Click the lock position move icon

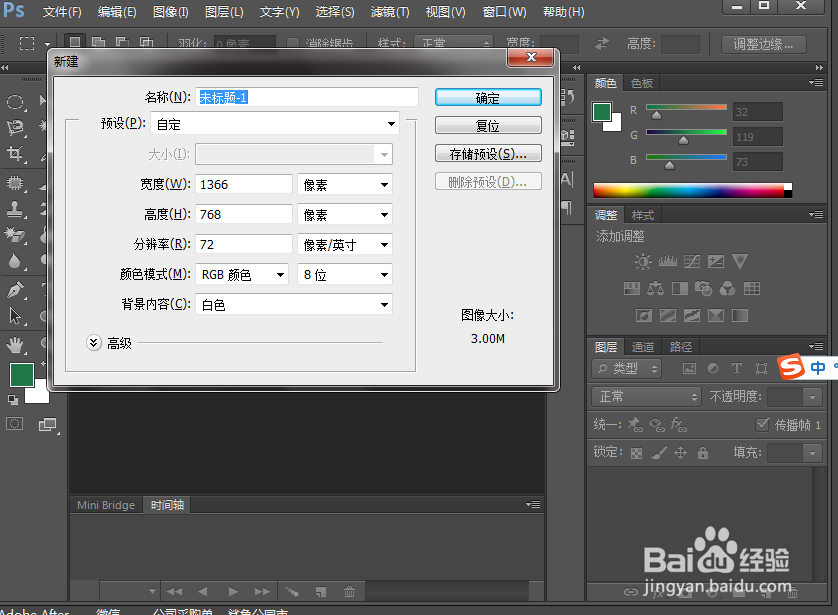tap(680, 453)
